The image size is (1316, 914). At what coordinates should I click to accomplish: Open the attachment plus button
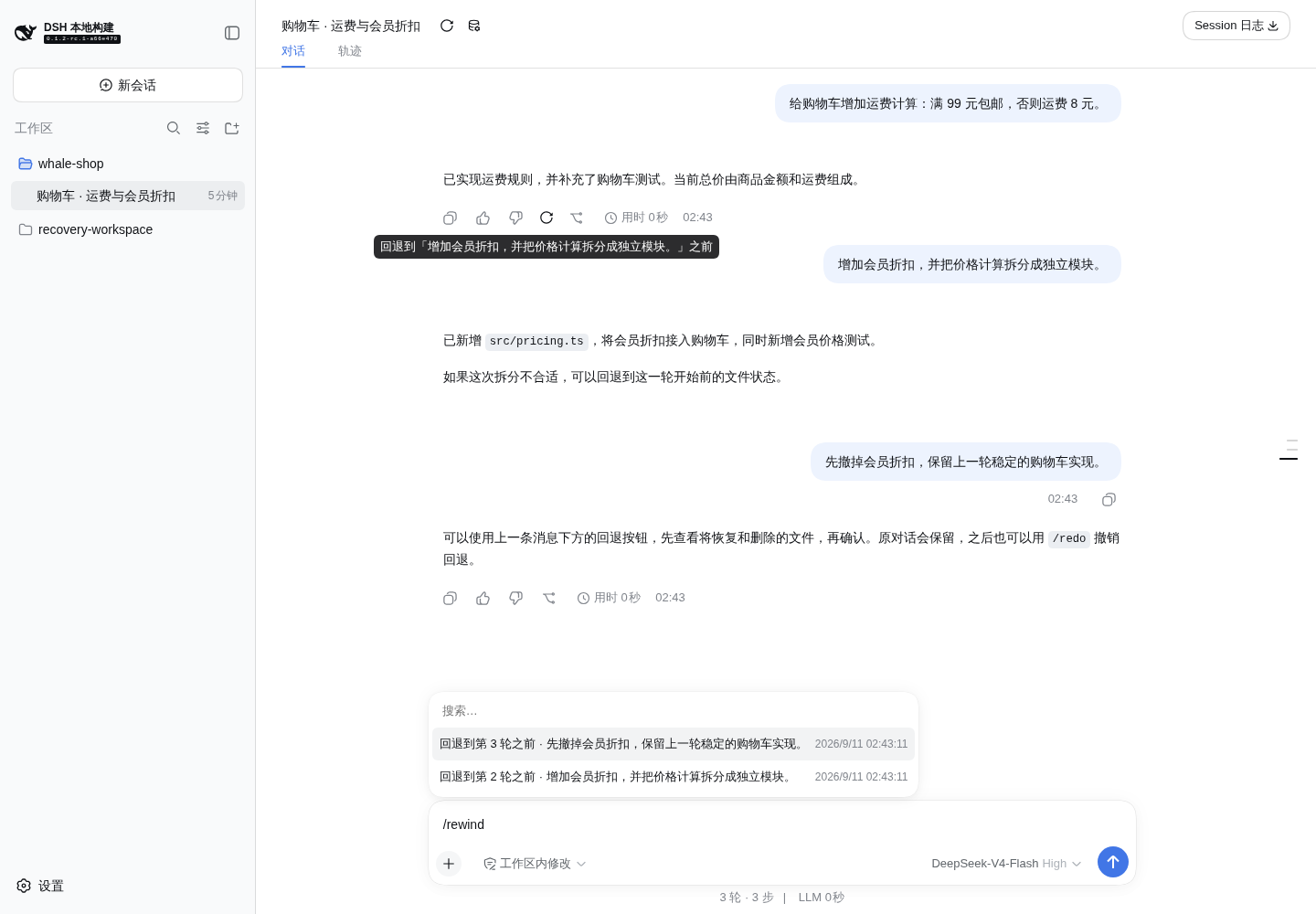[449, 864]
